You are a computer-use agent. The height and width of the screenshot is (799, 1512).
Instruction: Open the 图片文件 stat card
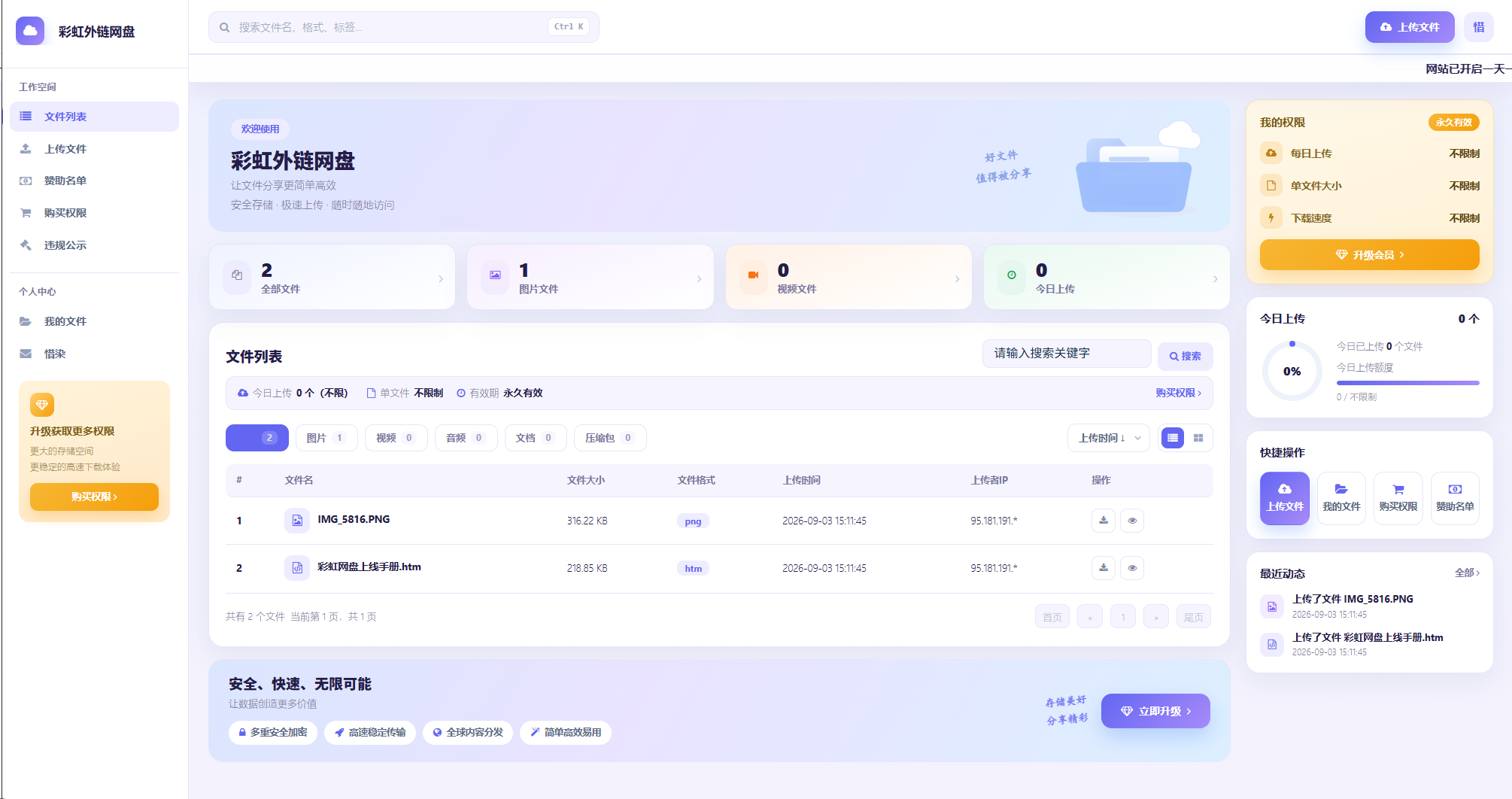[x=591, y=277]
